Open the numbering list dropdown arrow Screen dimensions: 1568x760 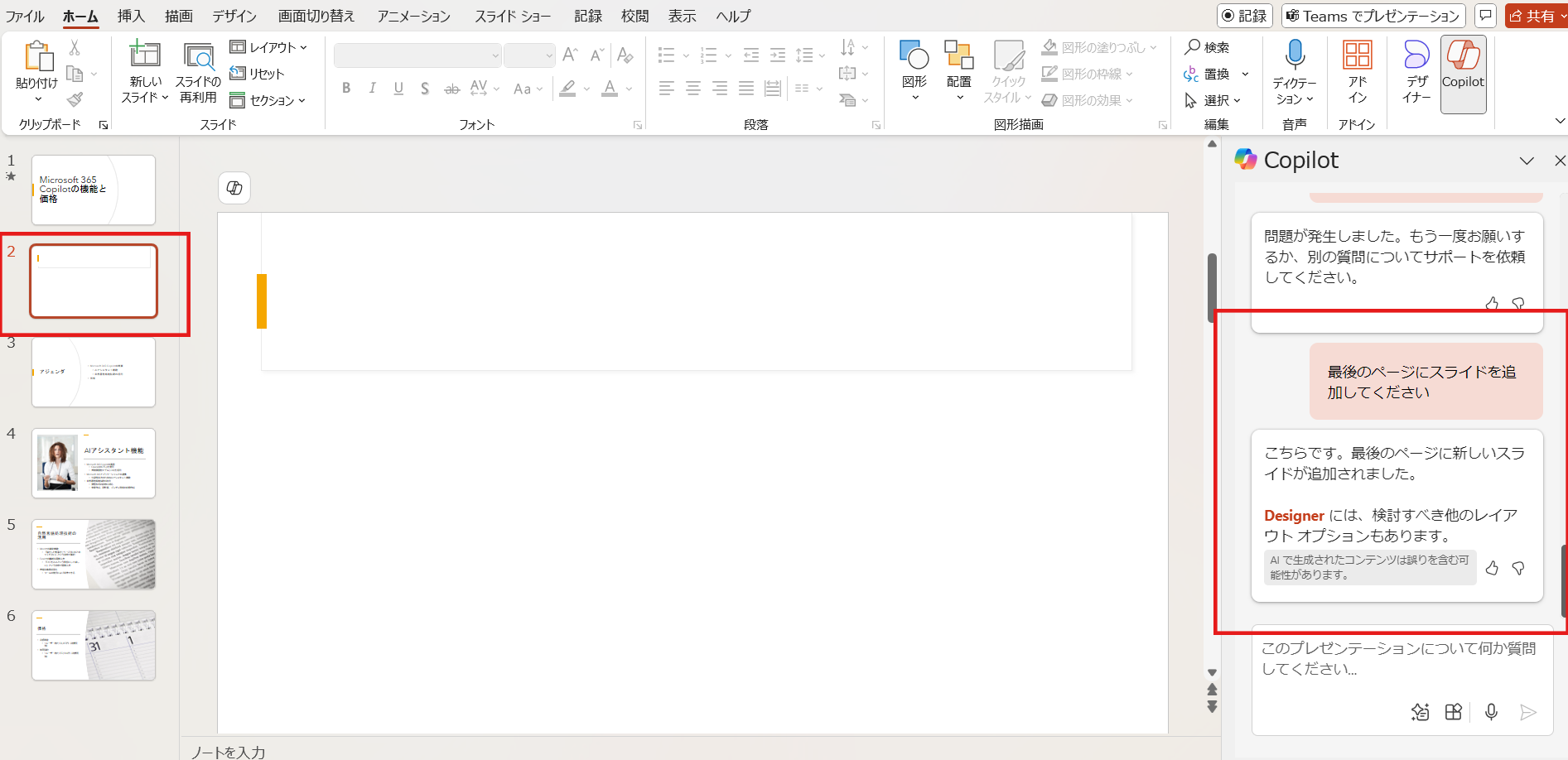(x=728, y=55)
